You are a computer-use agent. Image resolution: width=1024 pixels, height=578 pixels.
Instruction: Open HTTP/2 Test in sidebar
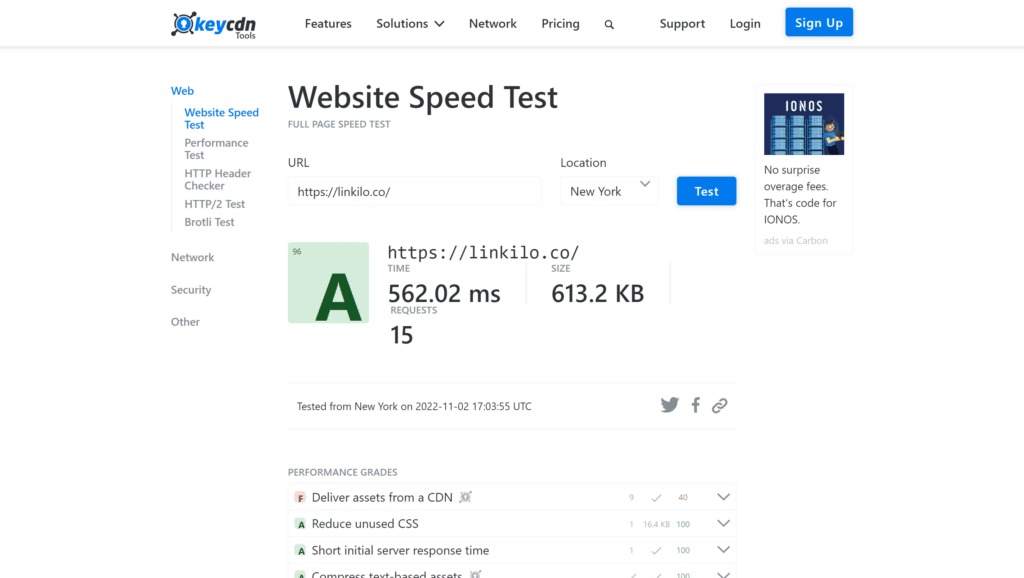[214, 204]
